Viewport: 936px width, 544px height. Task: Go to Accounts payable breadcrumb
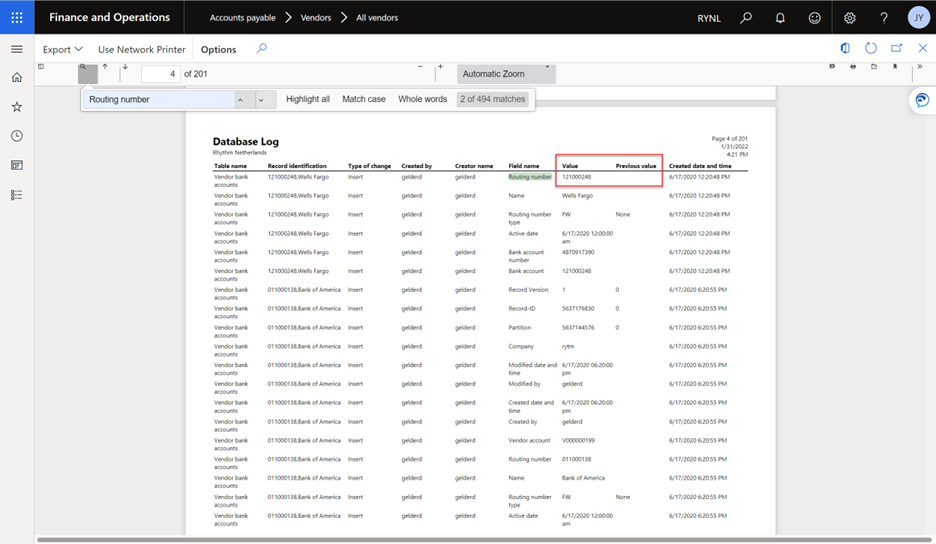click(242, 18)
